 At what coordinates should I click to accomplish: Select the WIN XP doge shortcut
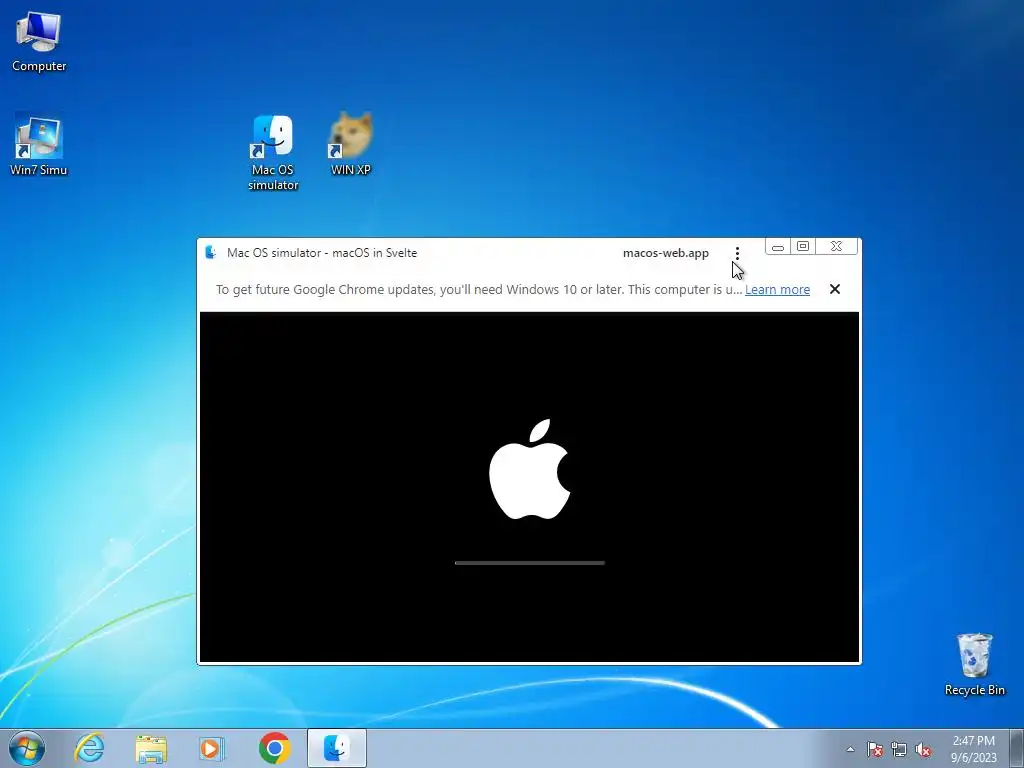pyautogui.click(x=351, y=144)
